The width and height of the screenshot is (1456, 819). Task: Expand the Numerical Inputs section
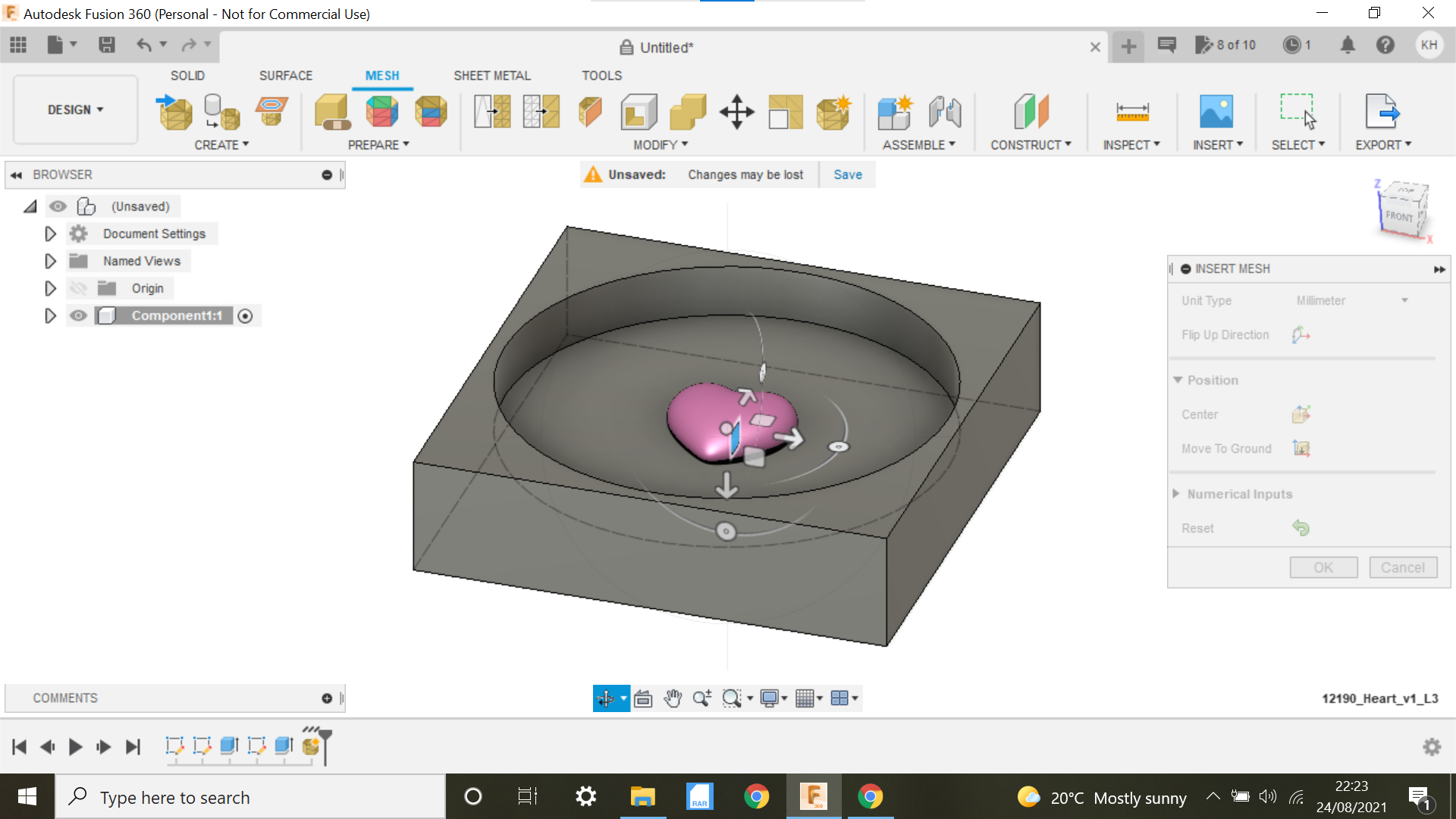[1176, 494]
